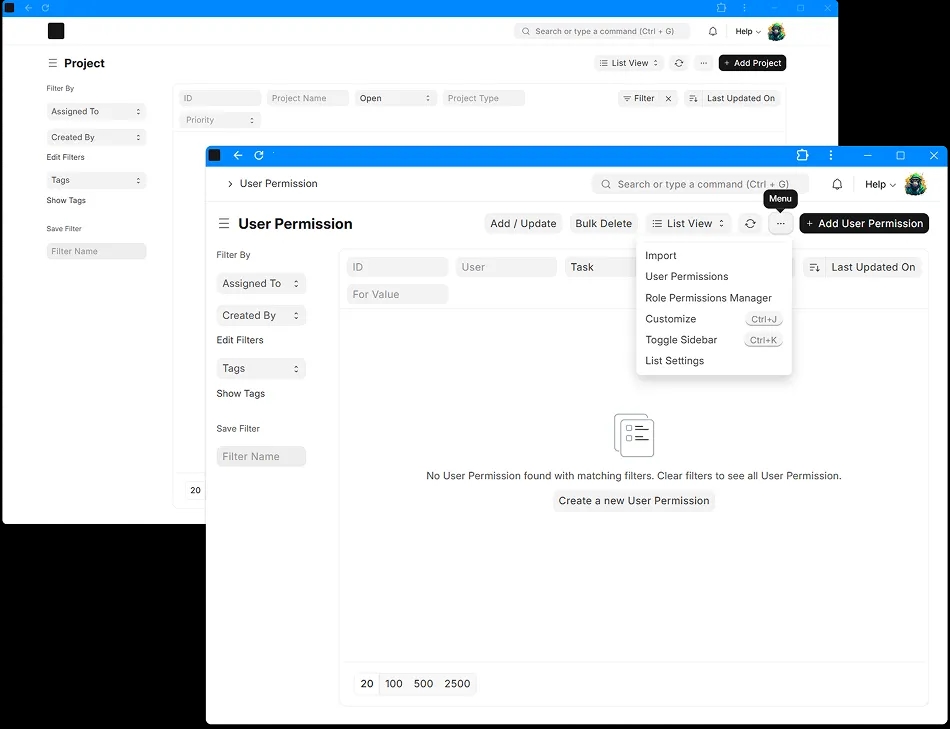Expand the User Permission breadcrumb chevron
Screen dimensions: 950x729
click(230, 184)
